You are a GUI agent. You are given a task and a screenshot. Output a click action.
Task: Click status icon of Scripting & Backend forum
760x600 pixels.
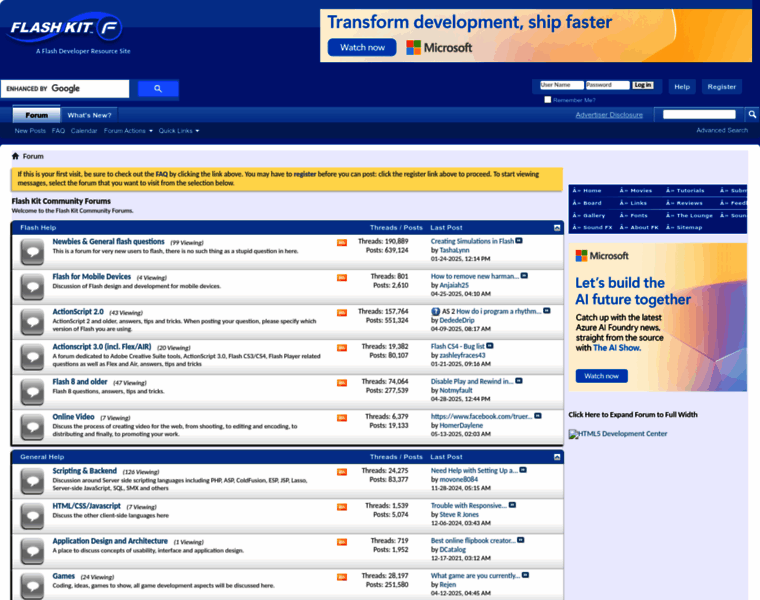click(32, 481)
